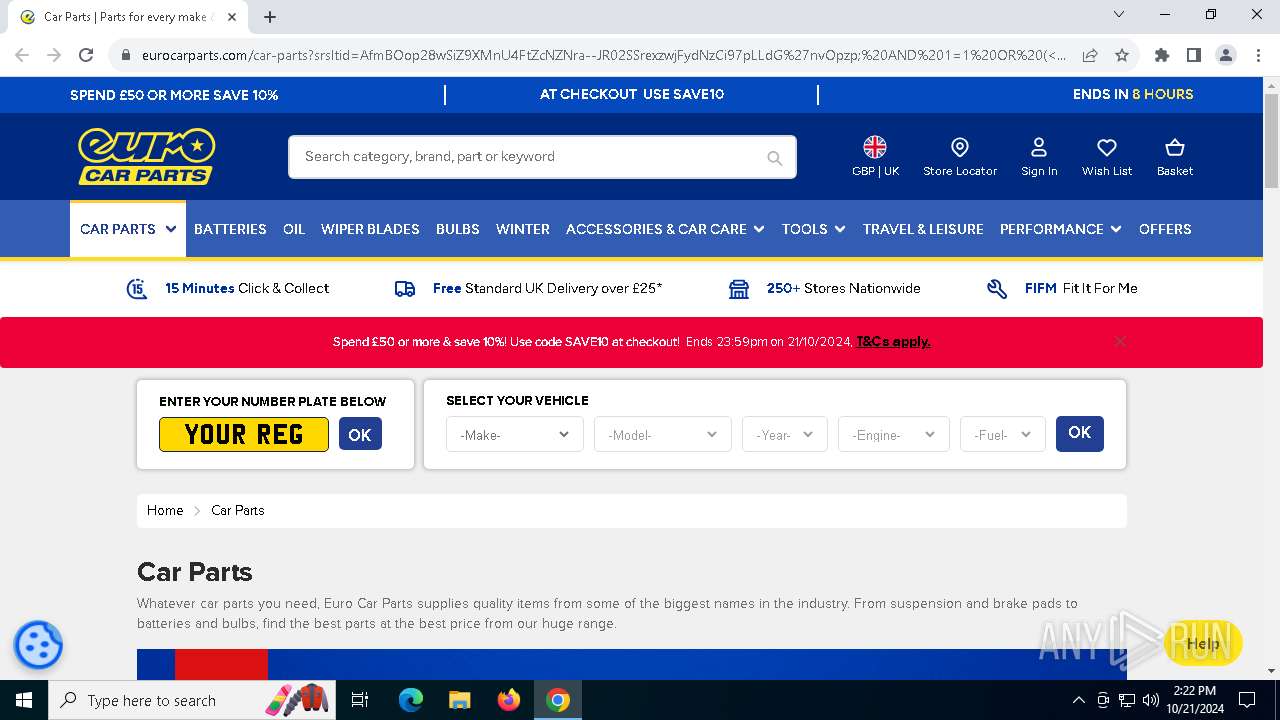Click the Free Delivery truck icon
The height and width of the screenshot is (720, 1280).
[x=405, y=289]
